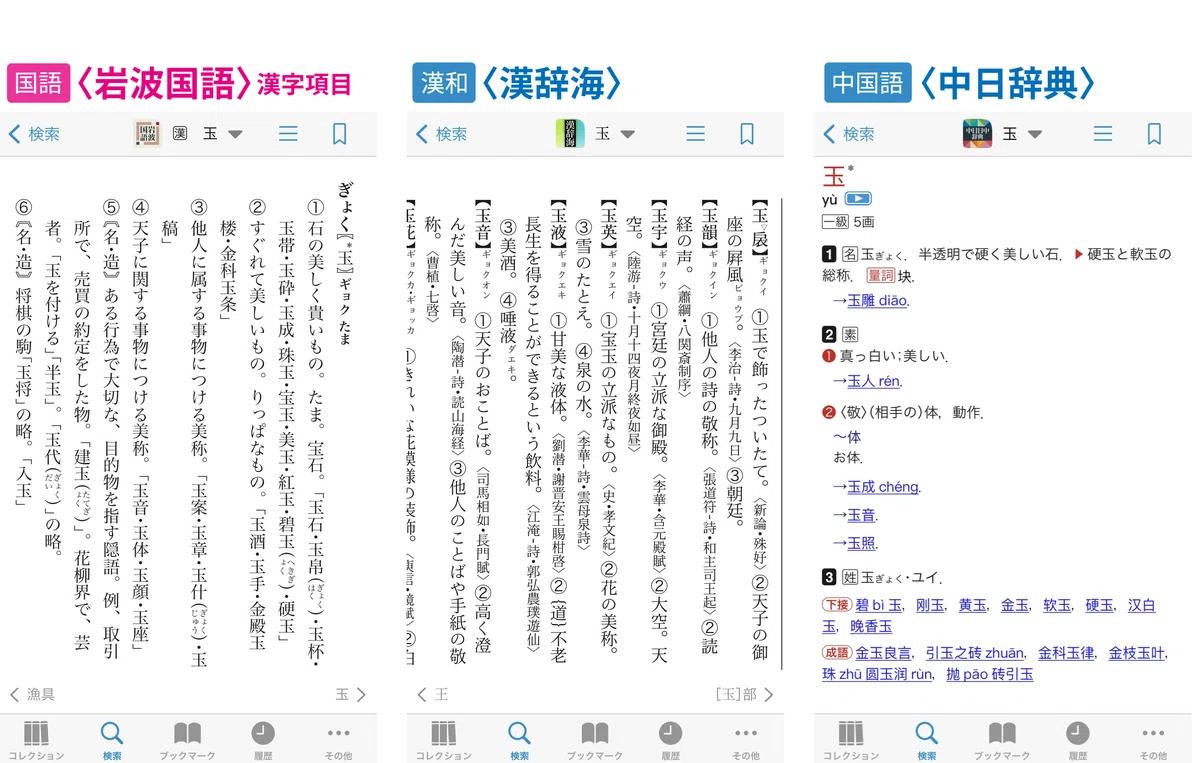1200x763 pixels.
Task: Open ブックマーク tab in 岩波国語 panel
Action: coord(187,740)
